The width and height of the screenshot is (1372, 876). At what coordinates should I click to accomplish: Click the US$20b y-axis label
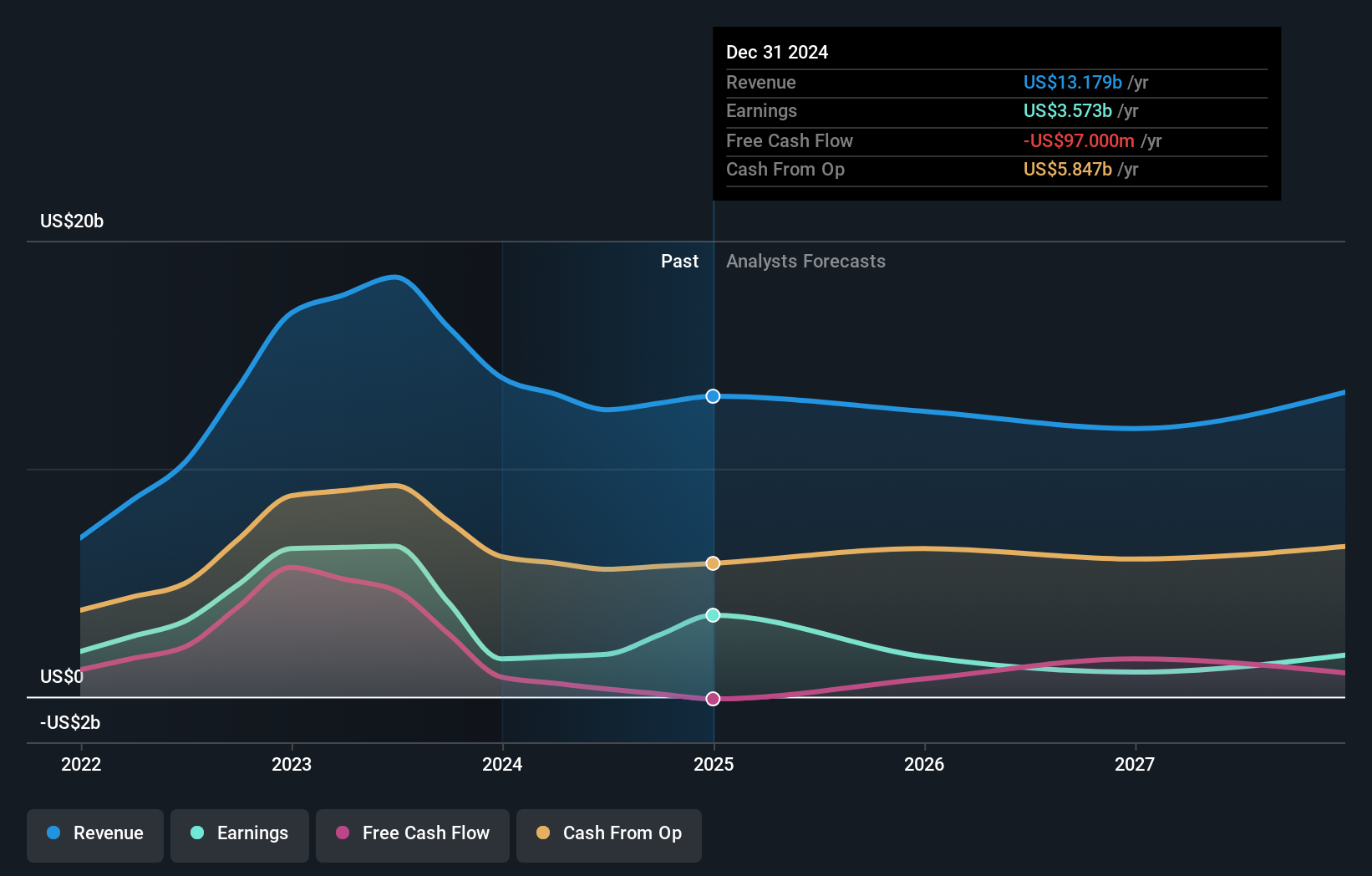[72, 221]
